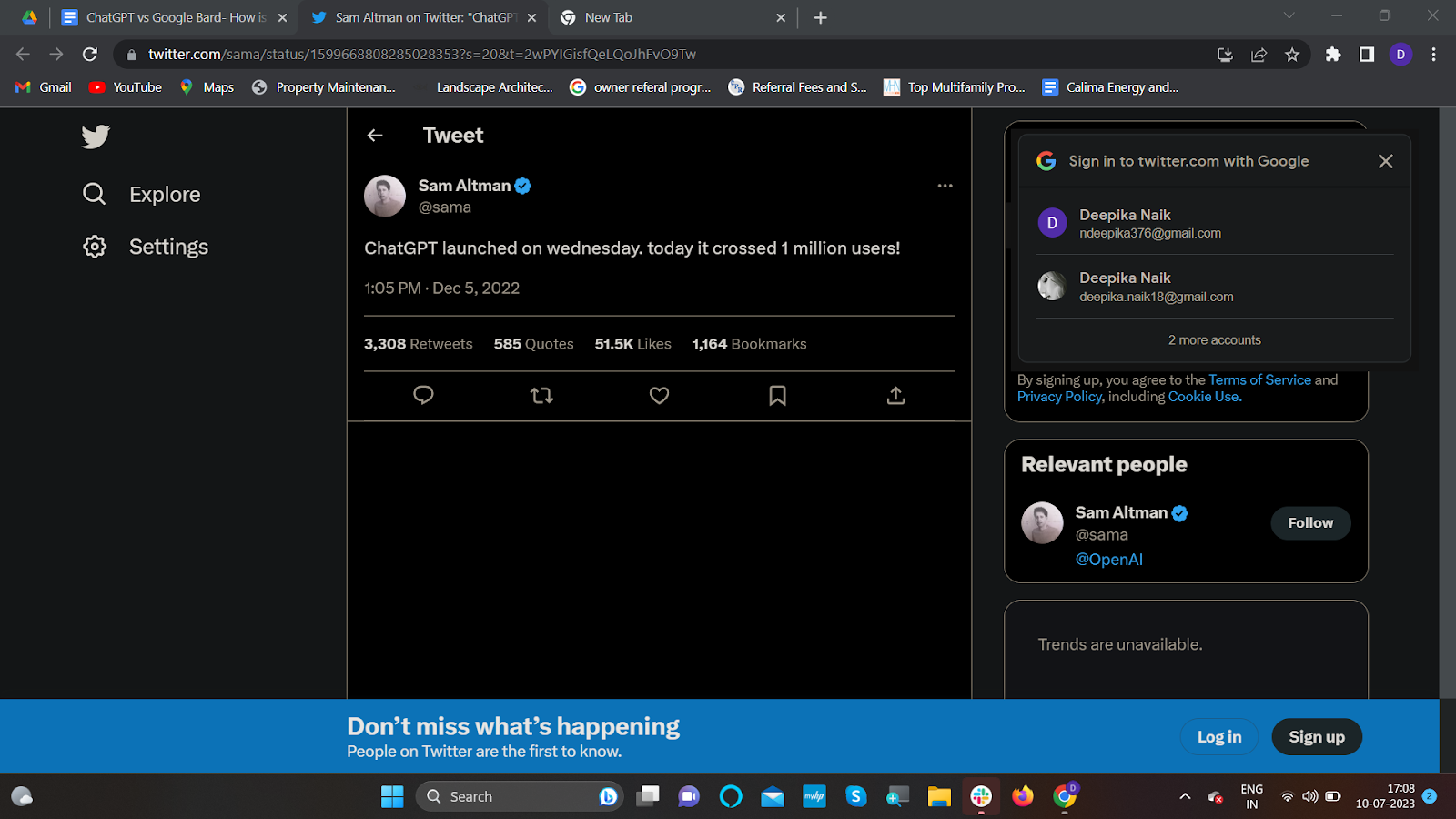Bookmark this page with the star icon

[x=1292, y=55]
